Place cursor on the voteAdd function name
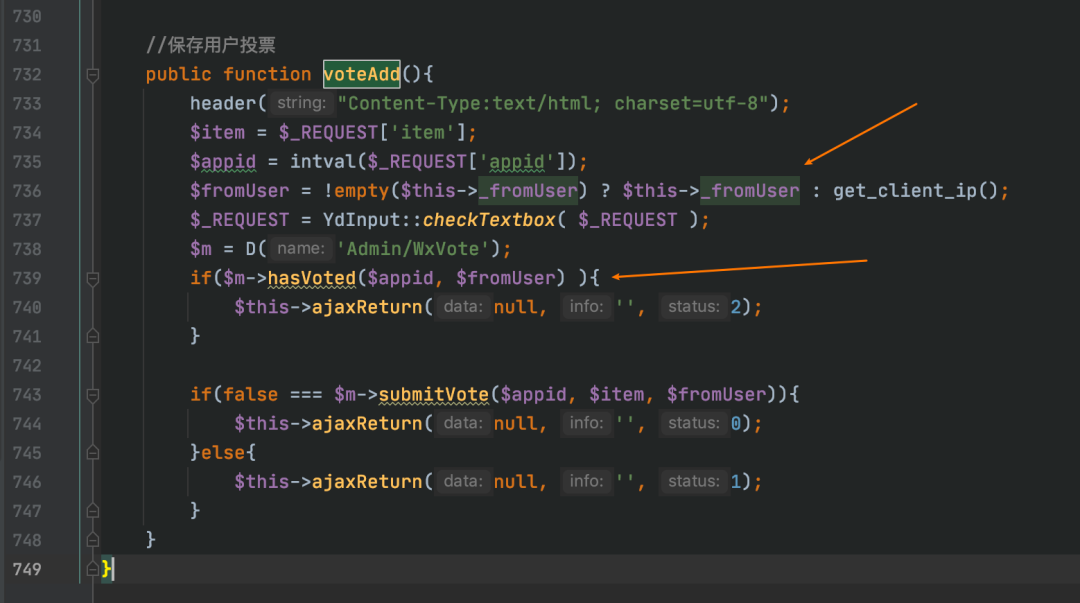 coord(361,74)
